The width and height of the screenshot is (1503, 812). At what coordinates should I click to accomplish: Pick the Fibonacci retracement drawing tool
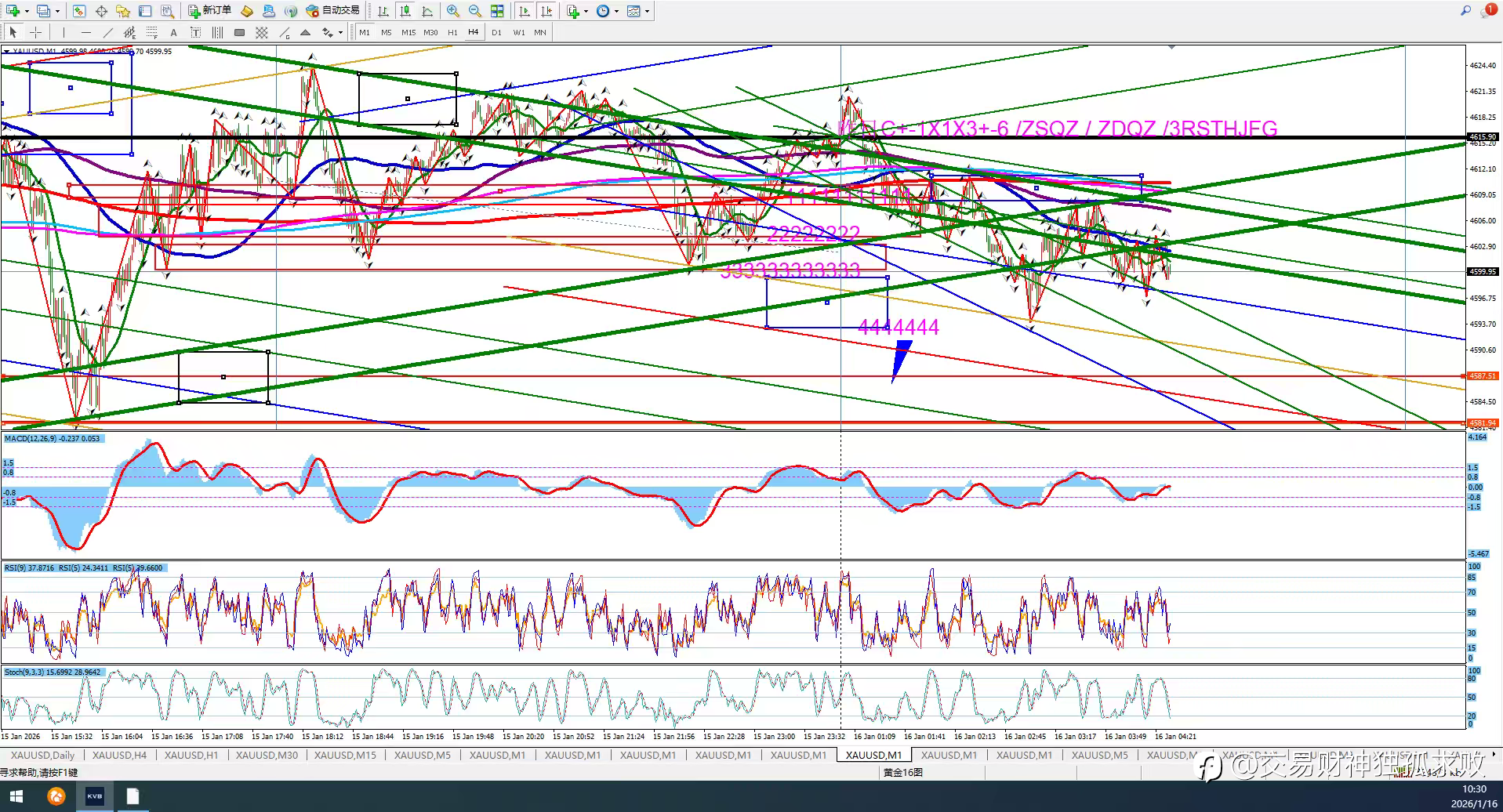151,32
